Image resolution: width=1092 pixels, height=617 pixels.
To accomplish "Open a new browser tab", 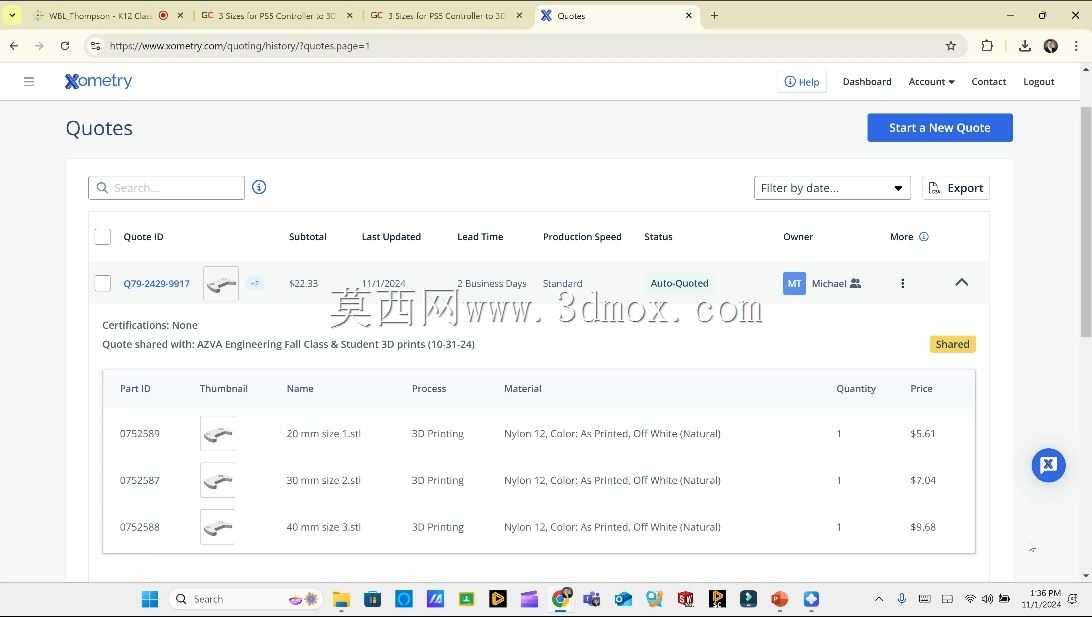I will (714, 15).
